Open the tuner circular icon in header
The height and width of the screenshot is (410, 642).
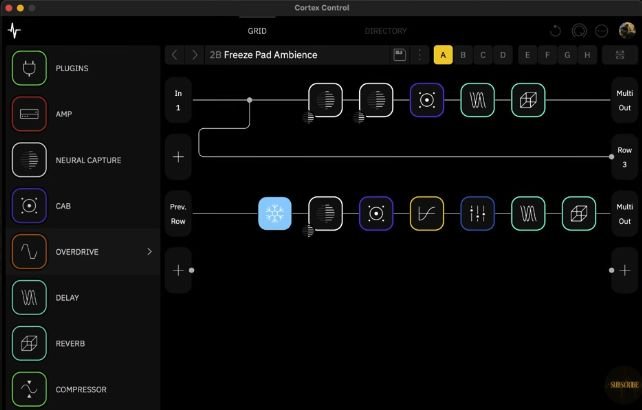coord(579,31)
